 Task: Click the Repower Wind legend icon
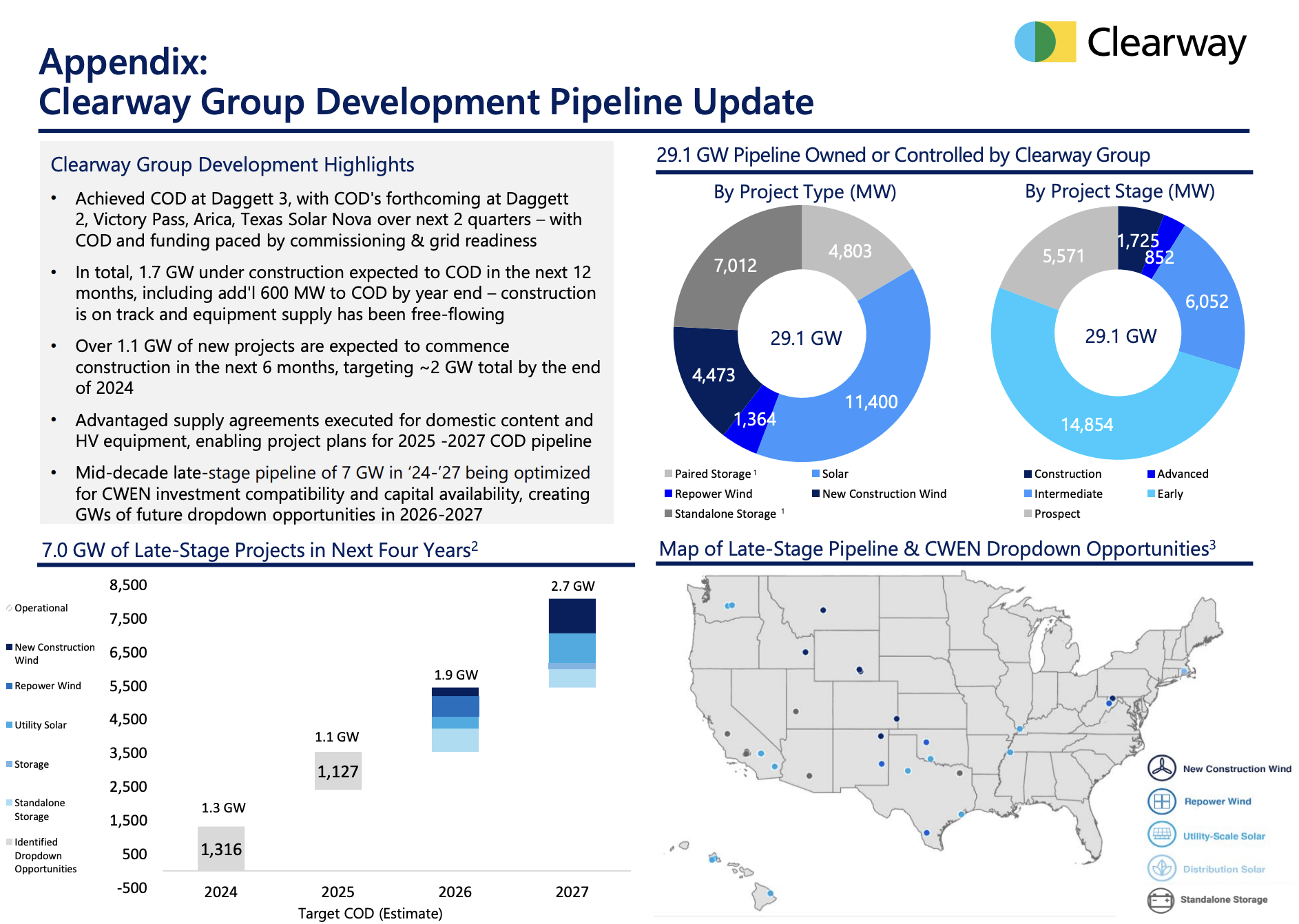(1163, 801)
